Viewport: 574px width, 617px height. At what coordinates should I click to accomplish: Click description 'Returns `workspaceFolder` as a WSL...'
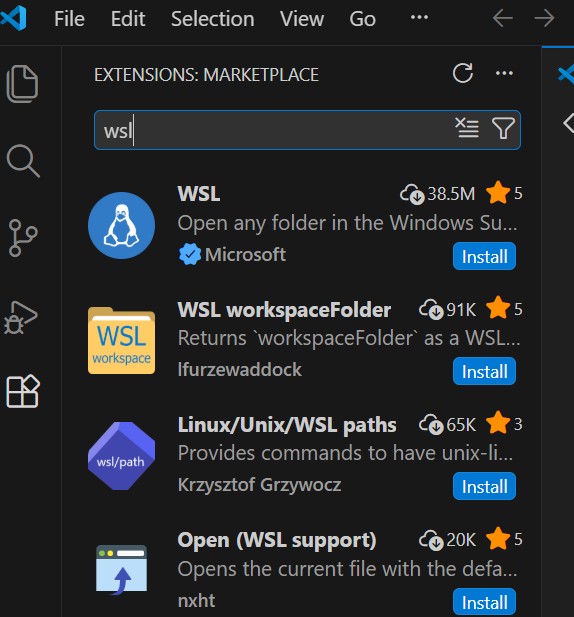(349, 338)
